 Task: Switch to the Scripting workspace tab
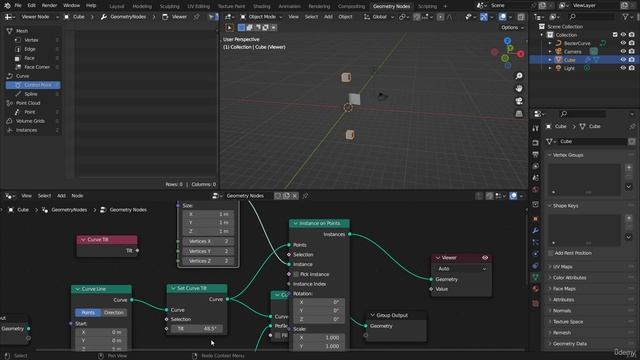[427, 6]
